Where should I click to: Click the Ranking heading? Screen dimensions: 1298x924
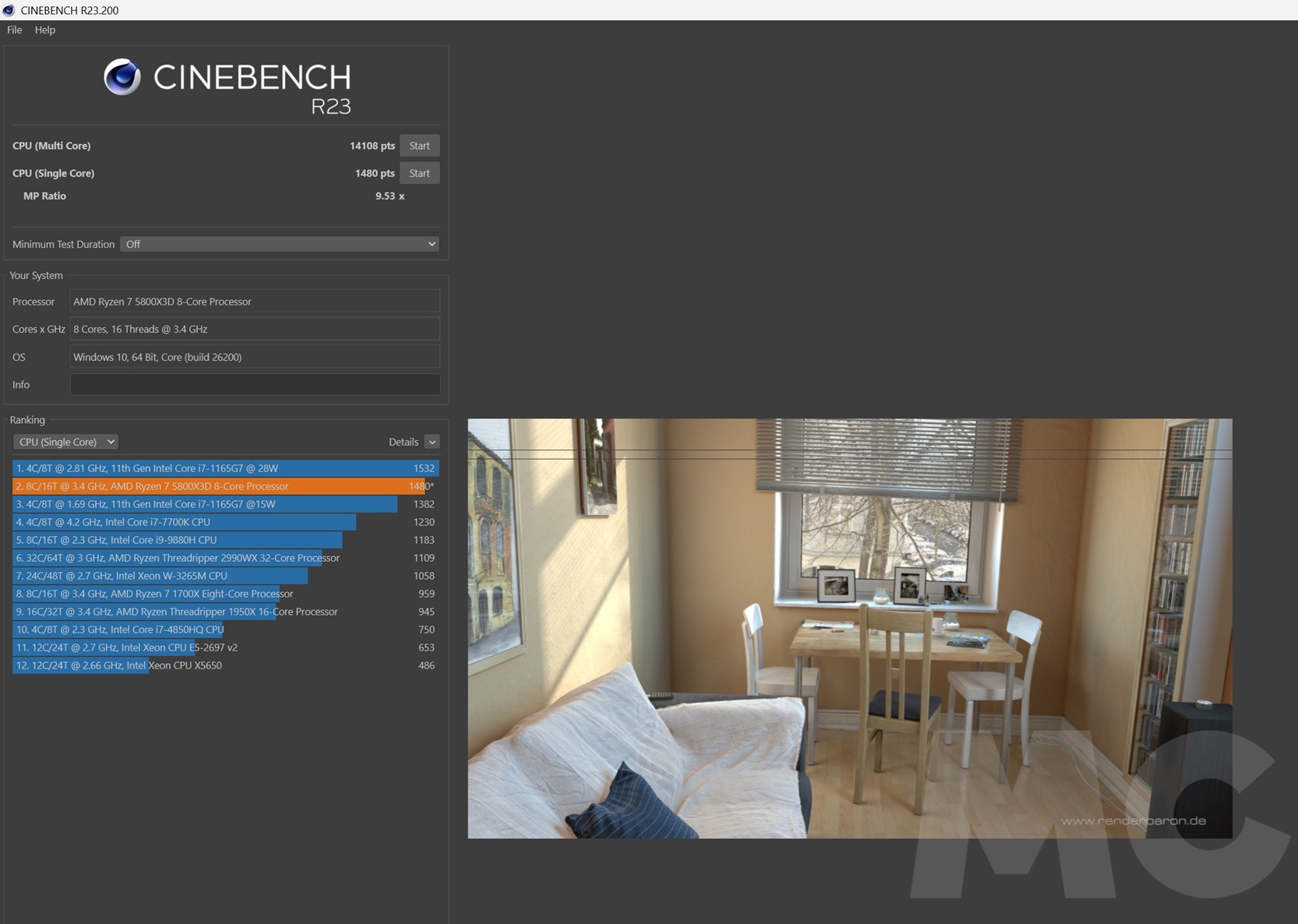(x=27, y=420)
